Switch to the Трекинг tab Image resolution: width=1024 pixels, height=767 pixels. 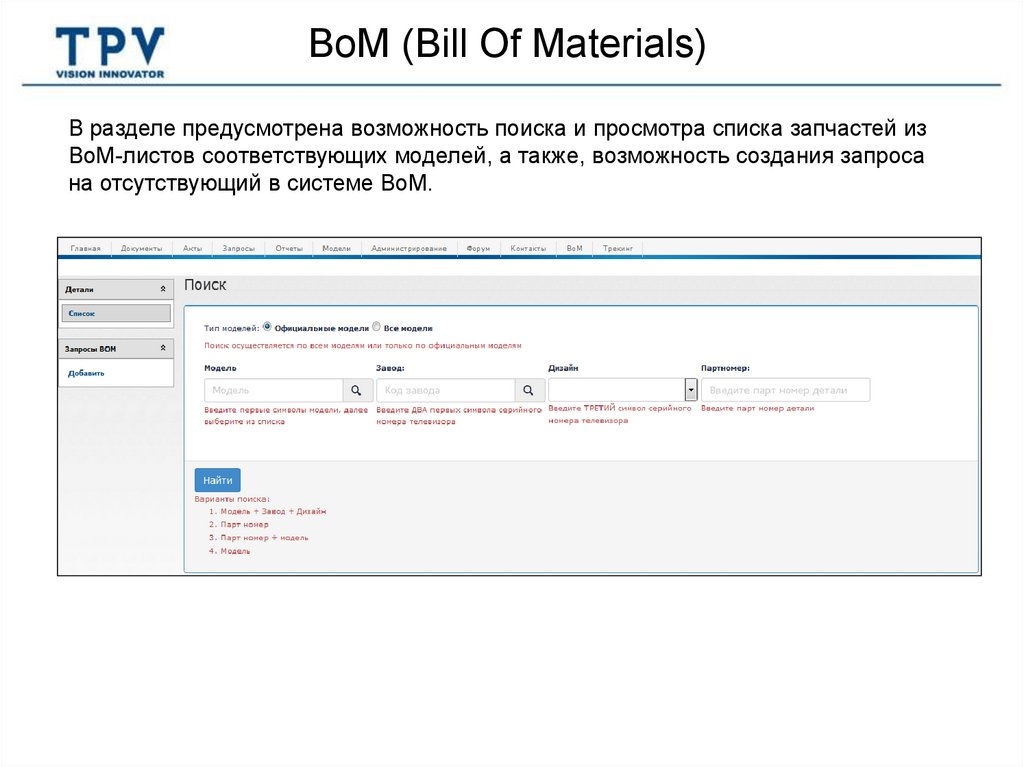[x=620, y=246]
